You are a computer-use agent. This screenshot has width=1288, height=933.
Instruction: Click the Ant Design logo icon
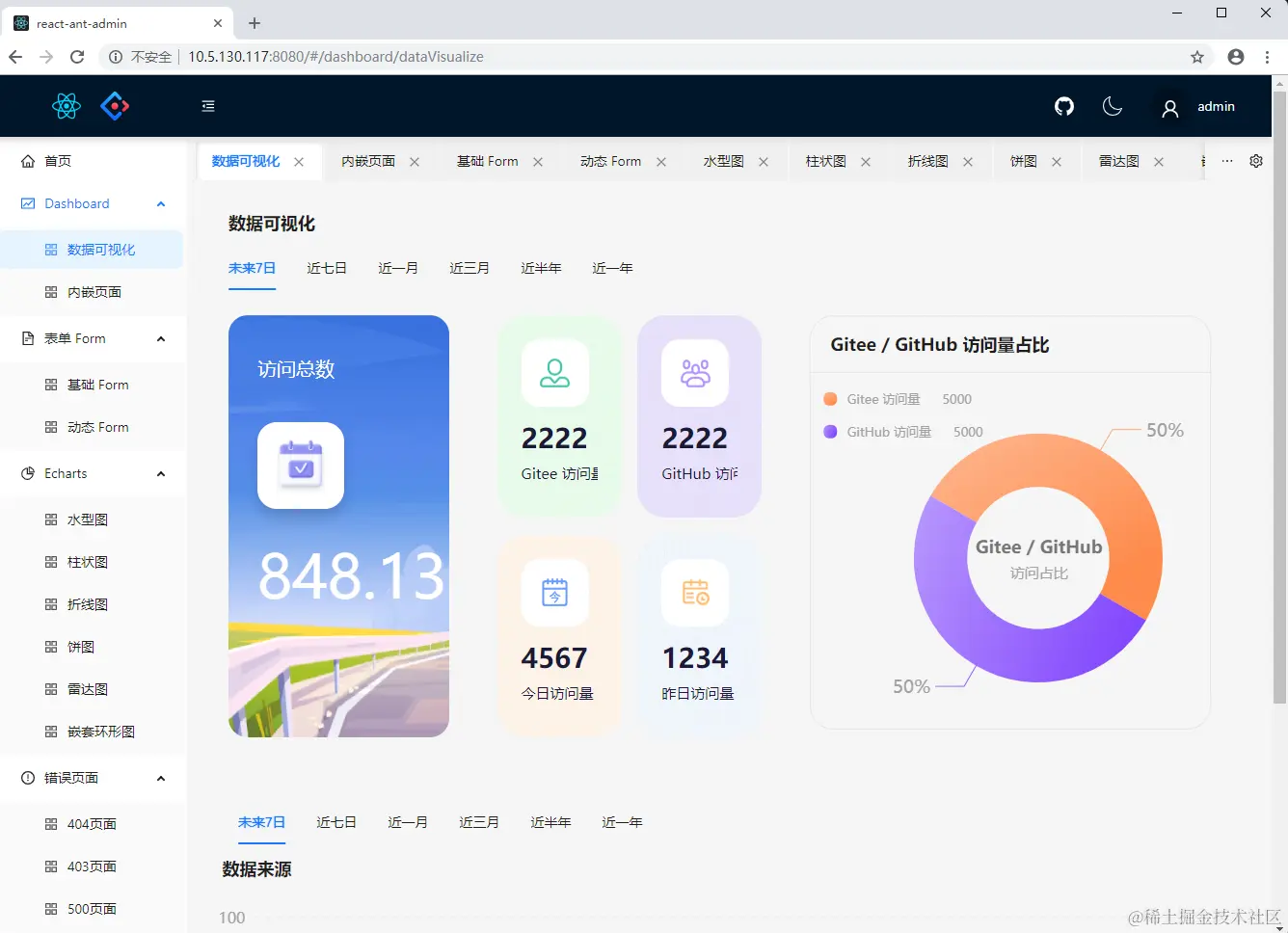pos(115,106)
